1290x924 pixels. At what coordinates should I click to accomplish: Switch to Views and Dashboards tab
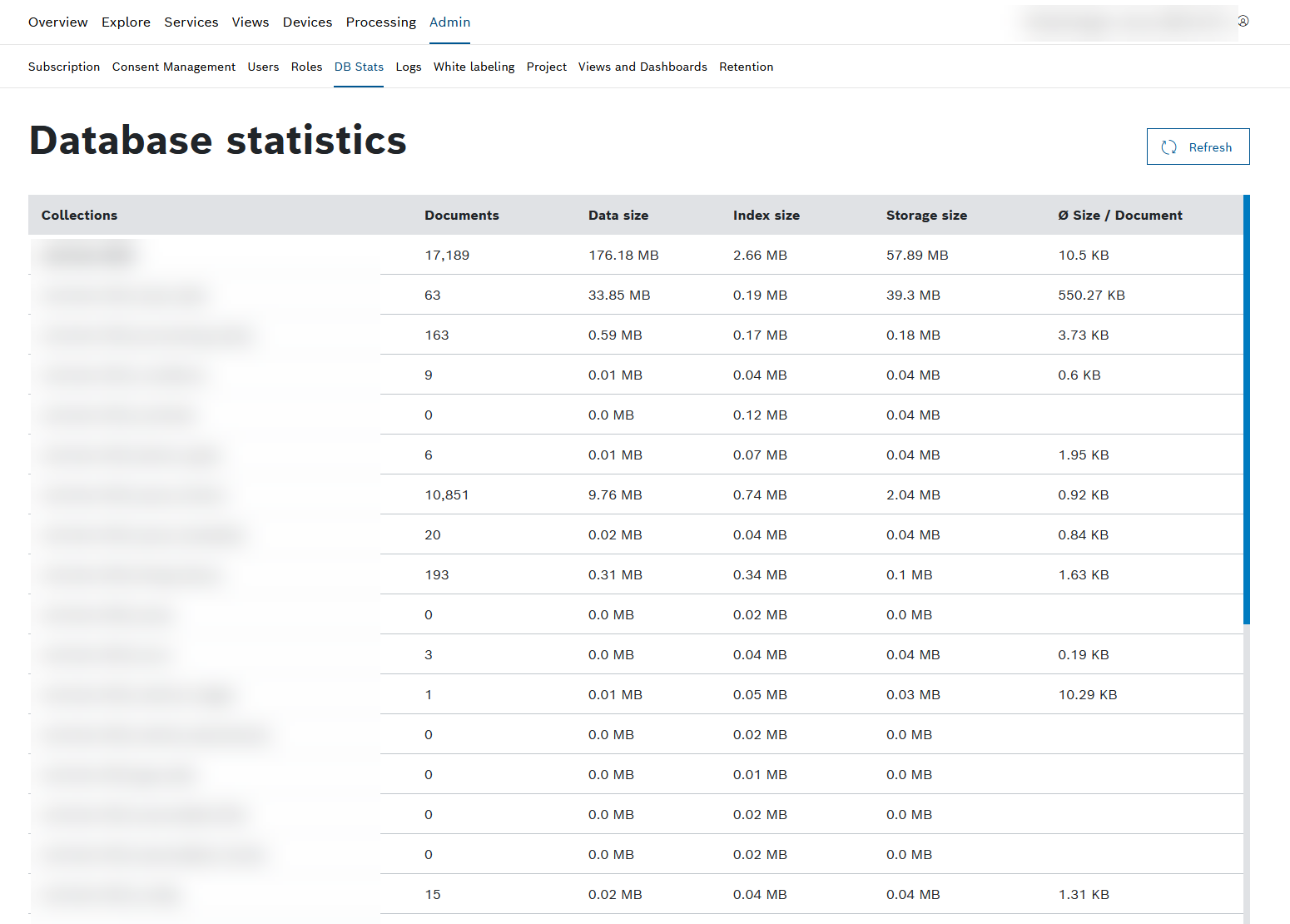[643, 67]
